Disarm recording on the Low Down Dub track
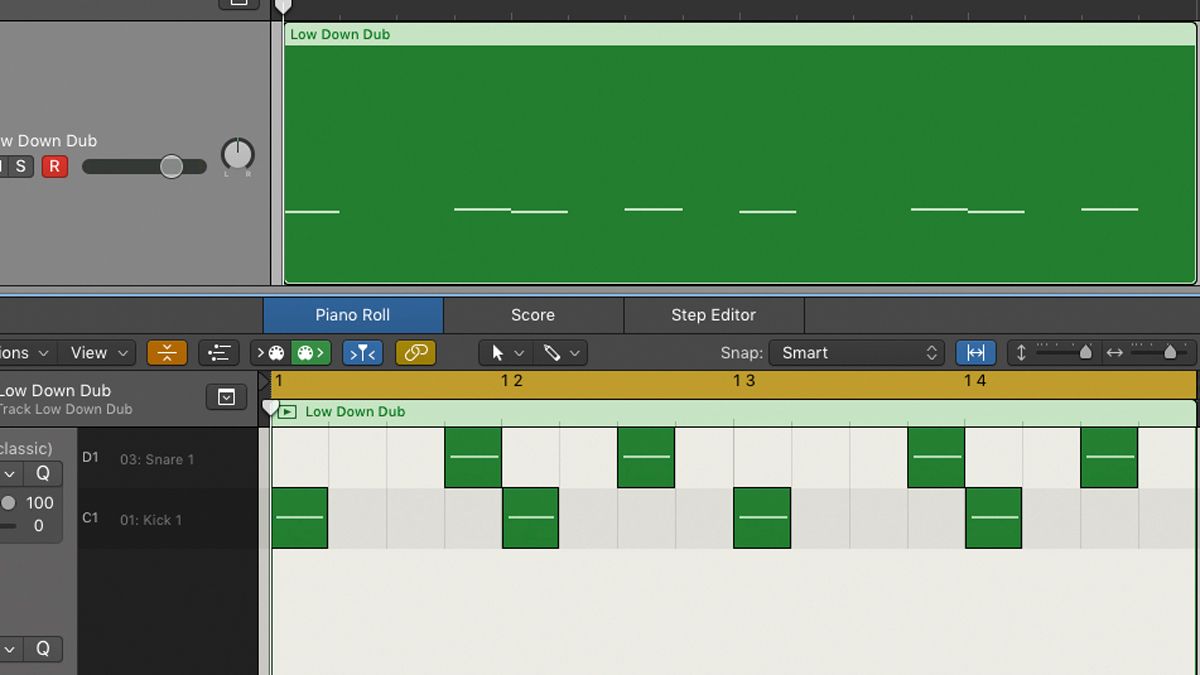Viewport: 1200px width, 675px height. [55, 166]
